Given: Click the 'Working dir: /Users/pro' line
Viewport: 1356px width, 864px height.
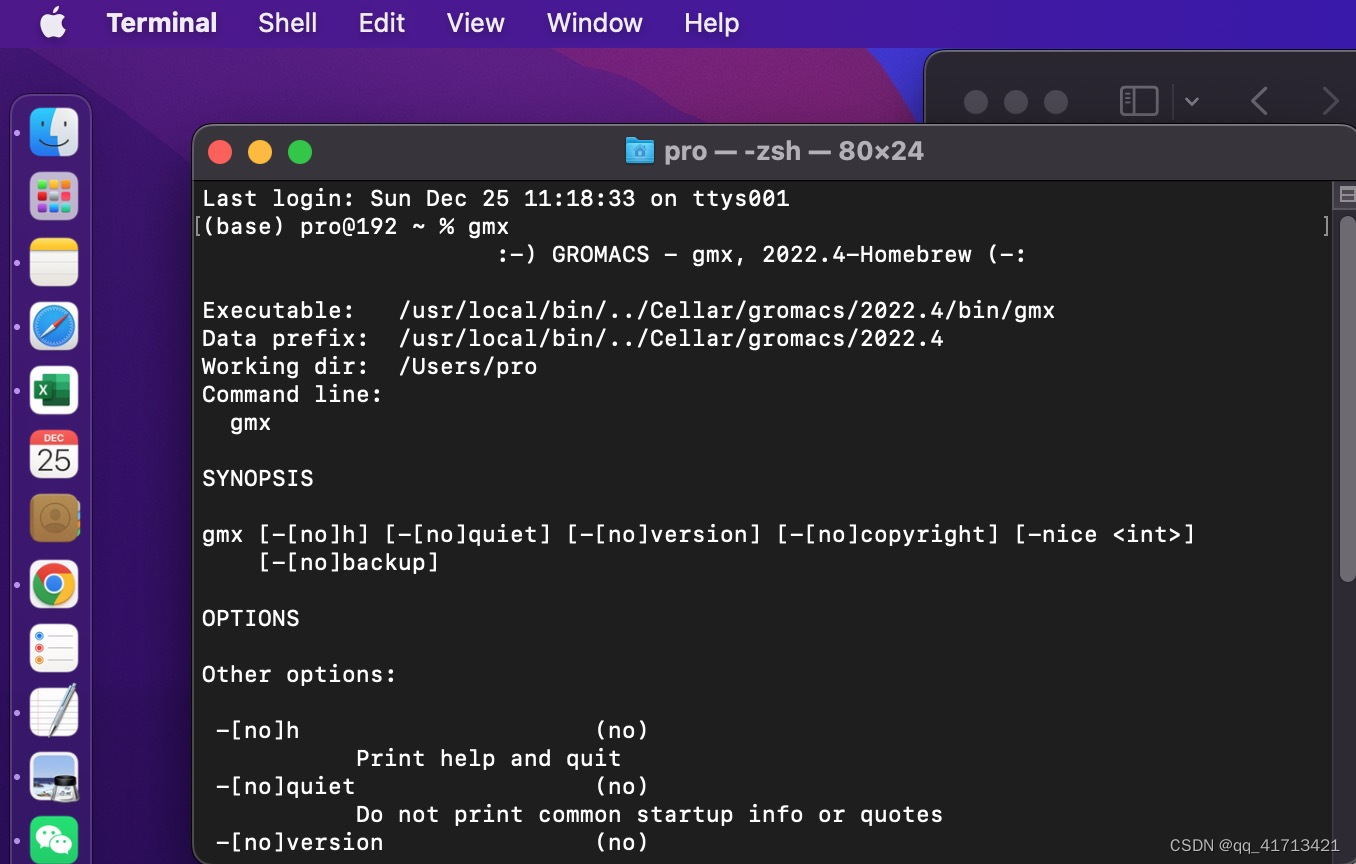Looking at the screenshot, I should coord(370,366).
